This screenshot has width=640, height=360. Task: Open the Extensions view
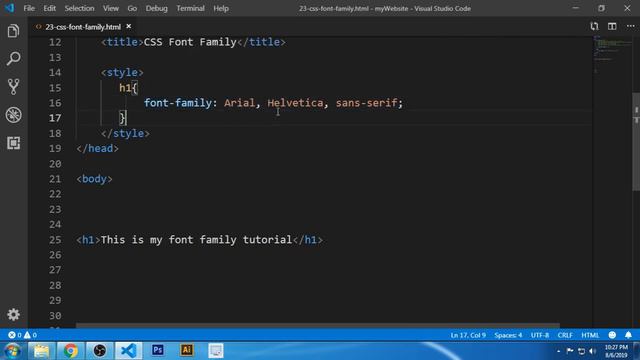pyautogui.click(x=13, y=143)
